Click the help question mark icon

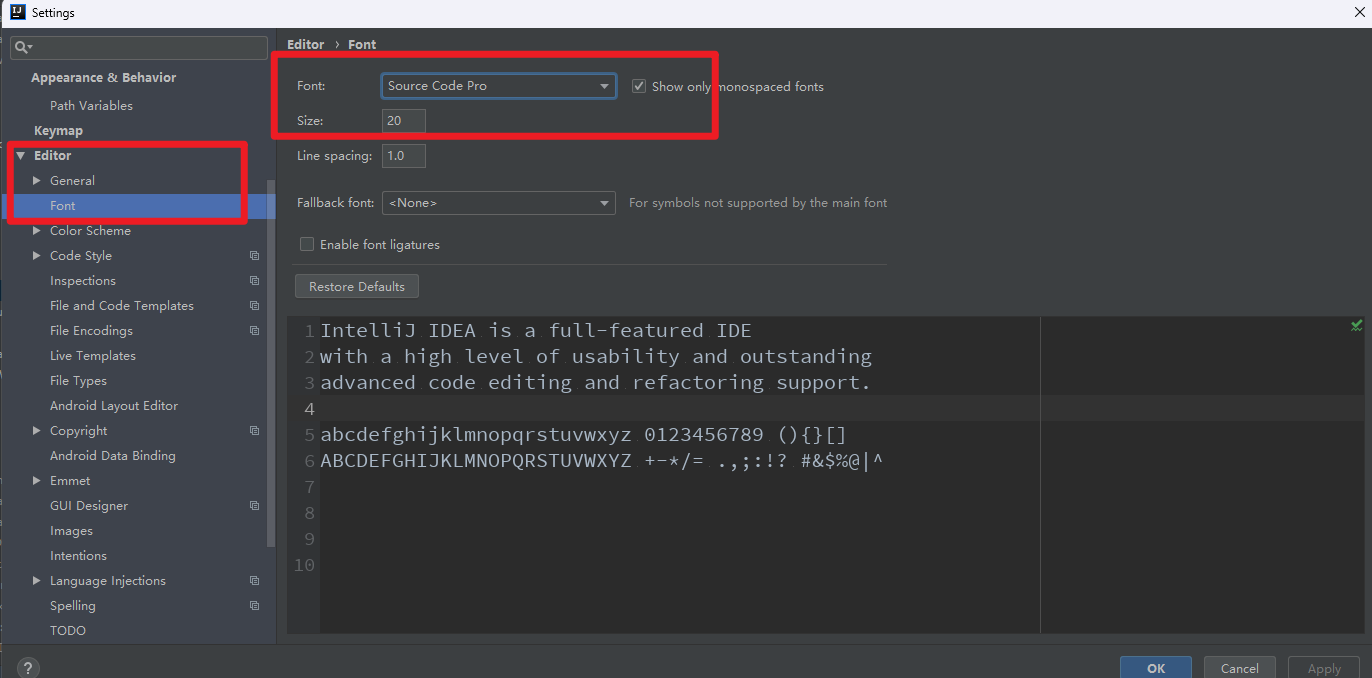(x=27, y=668)
